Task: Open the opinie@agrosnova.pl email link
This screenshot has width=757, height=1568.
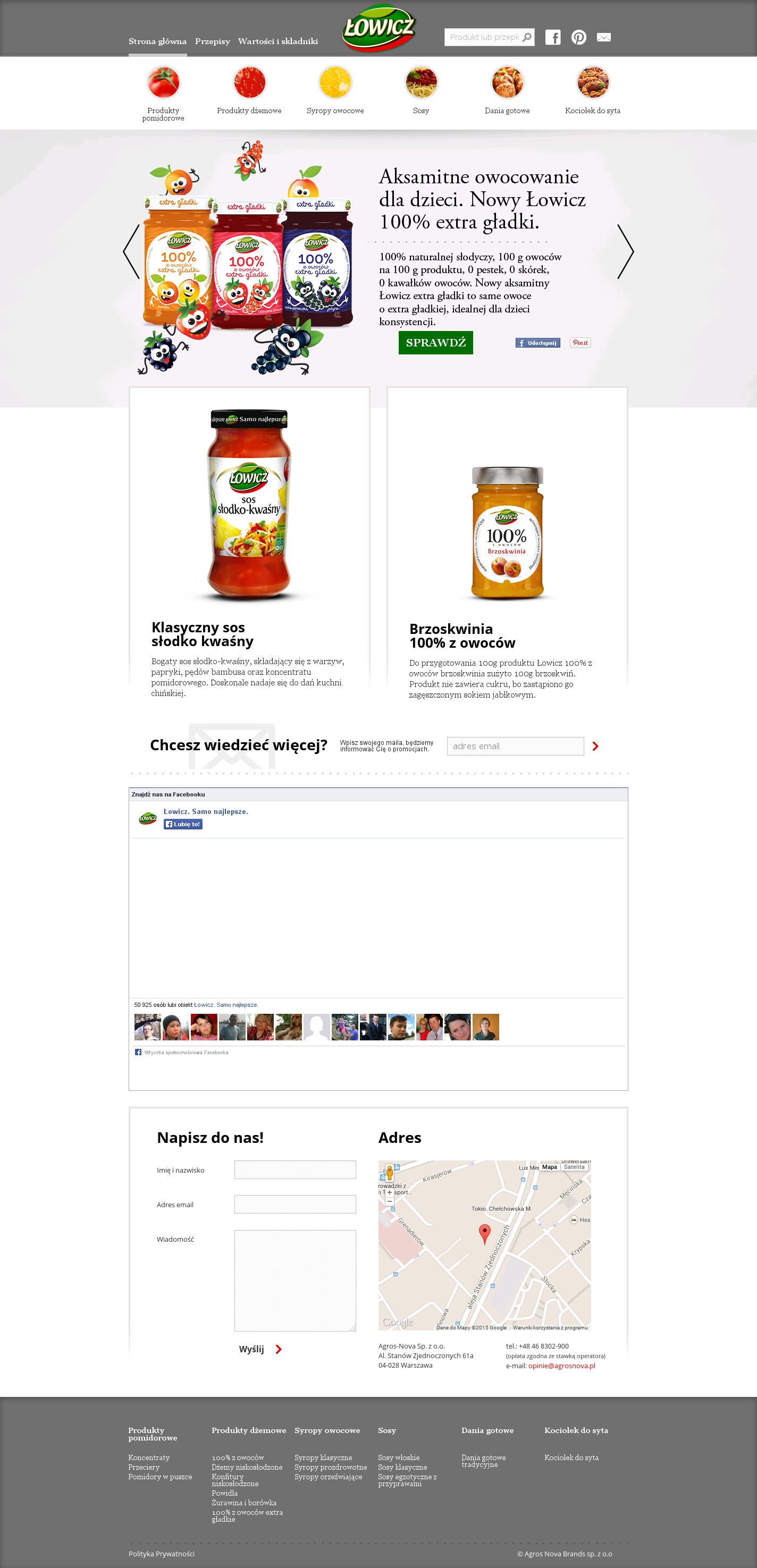Action: coord(561,1366)
